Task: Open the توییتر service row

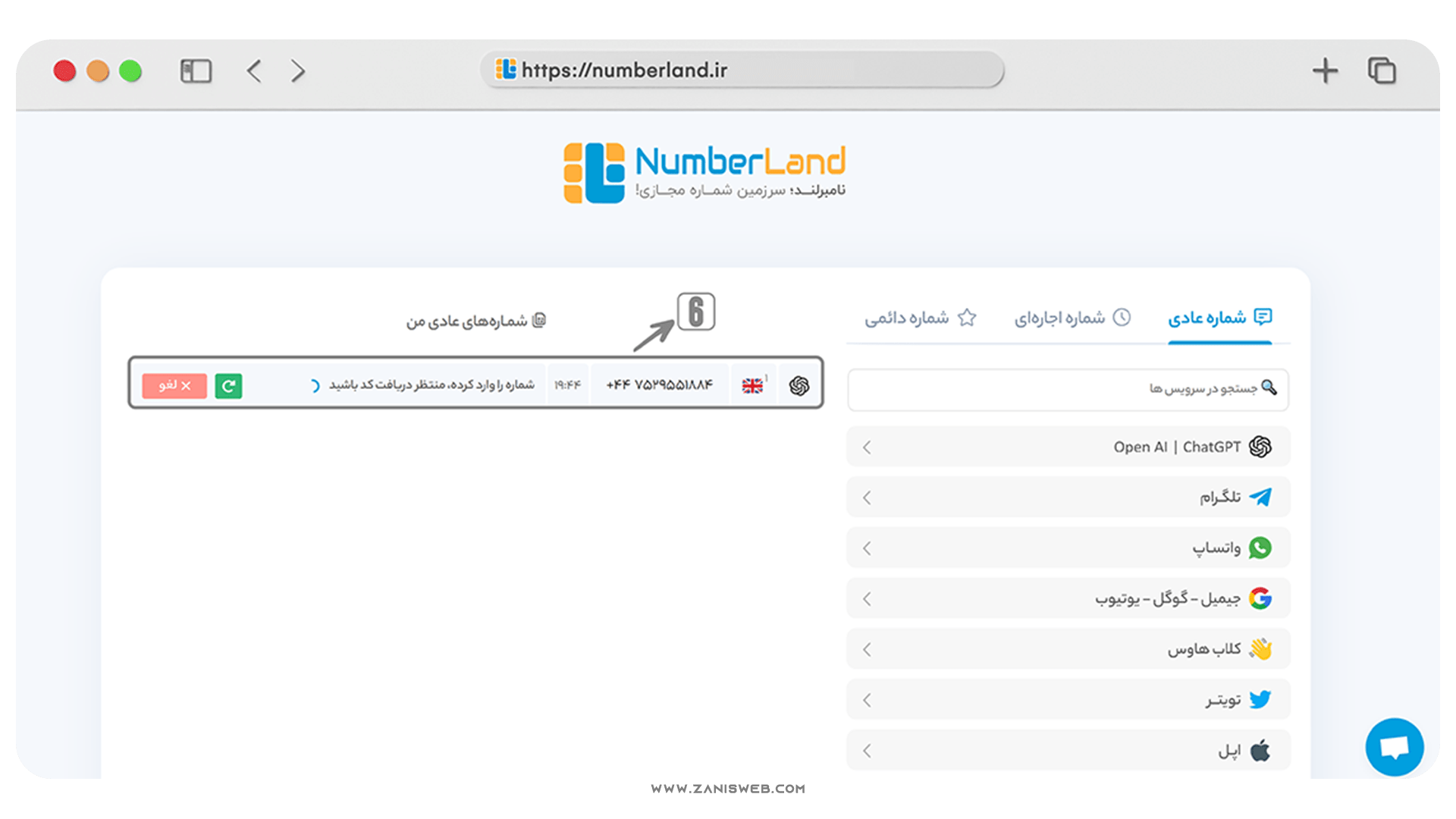Action: click(1068, 700)
